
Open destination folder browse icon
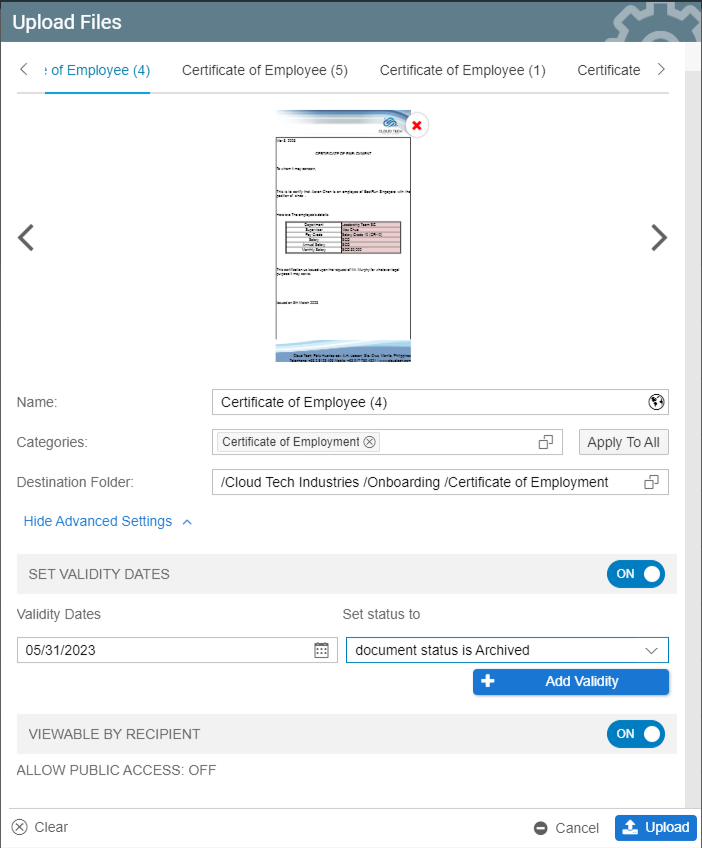coord(652,482)
